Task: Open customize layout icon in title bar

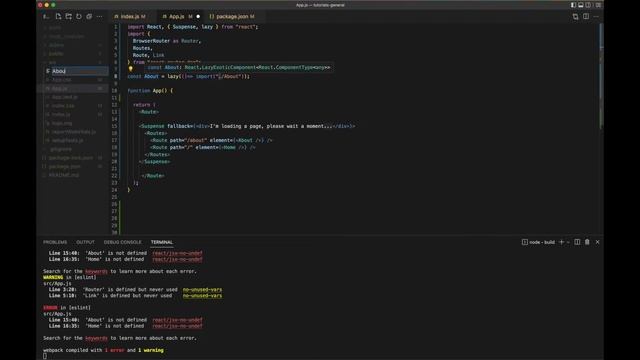Action: (598, 5)
